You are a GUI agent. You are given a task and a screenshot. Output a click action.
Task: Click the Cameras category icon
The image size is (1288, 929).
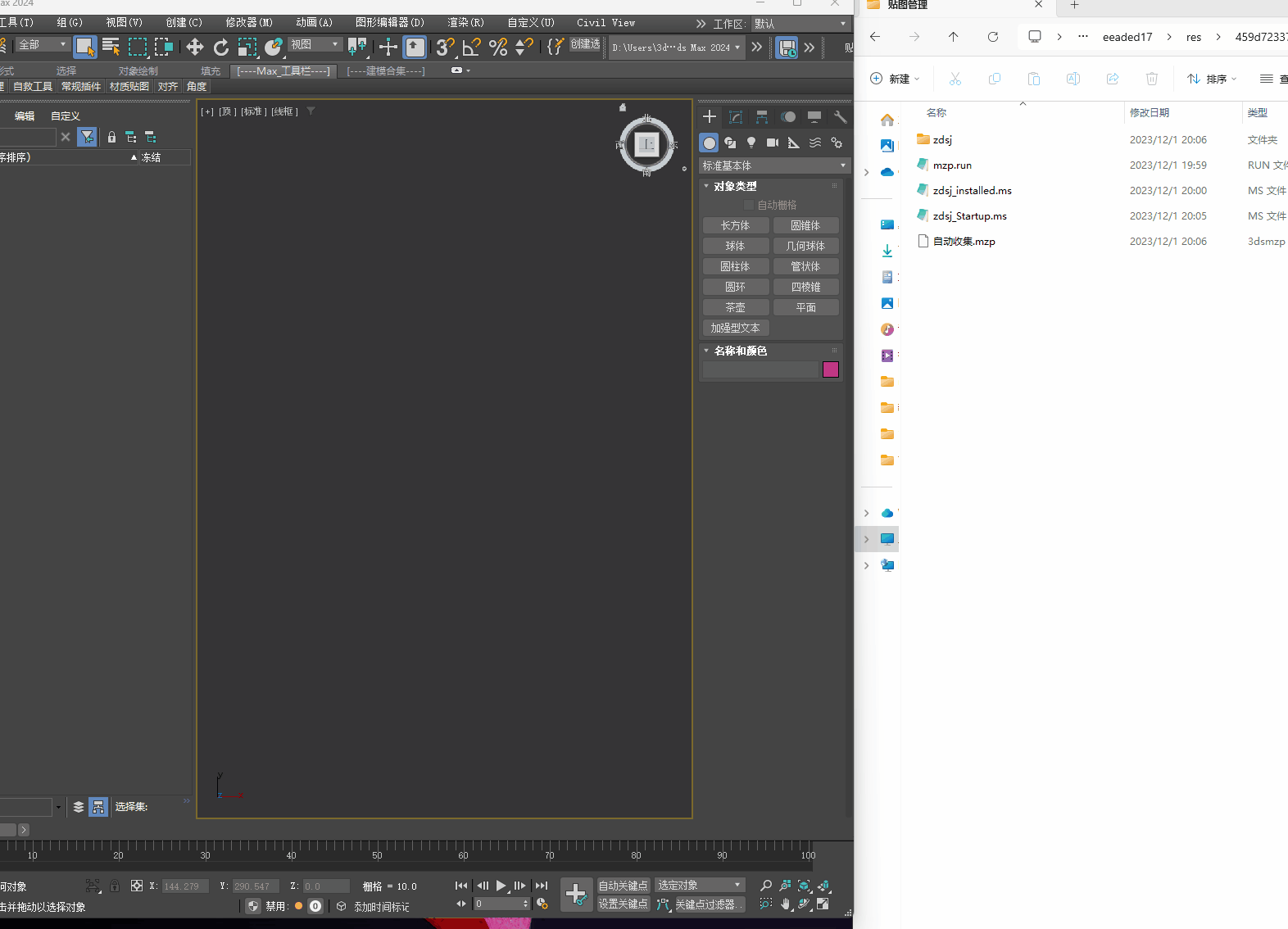click(x=773, y=143)
